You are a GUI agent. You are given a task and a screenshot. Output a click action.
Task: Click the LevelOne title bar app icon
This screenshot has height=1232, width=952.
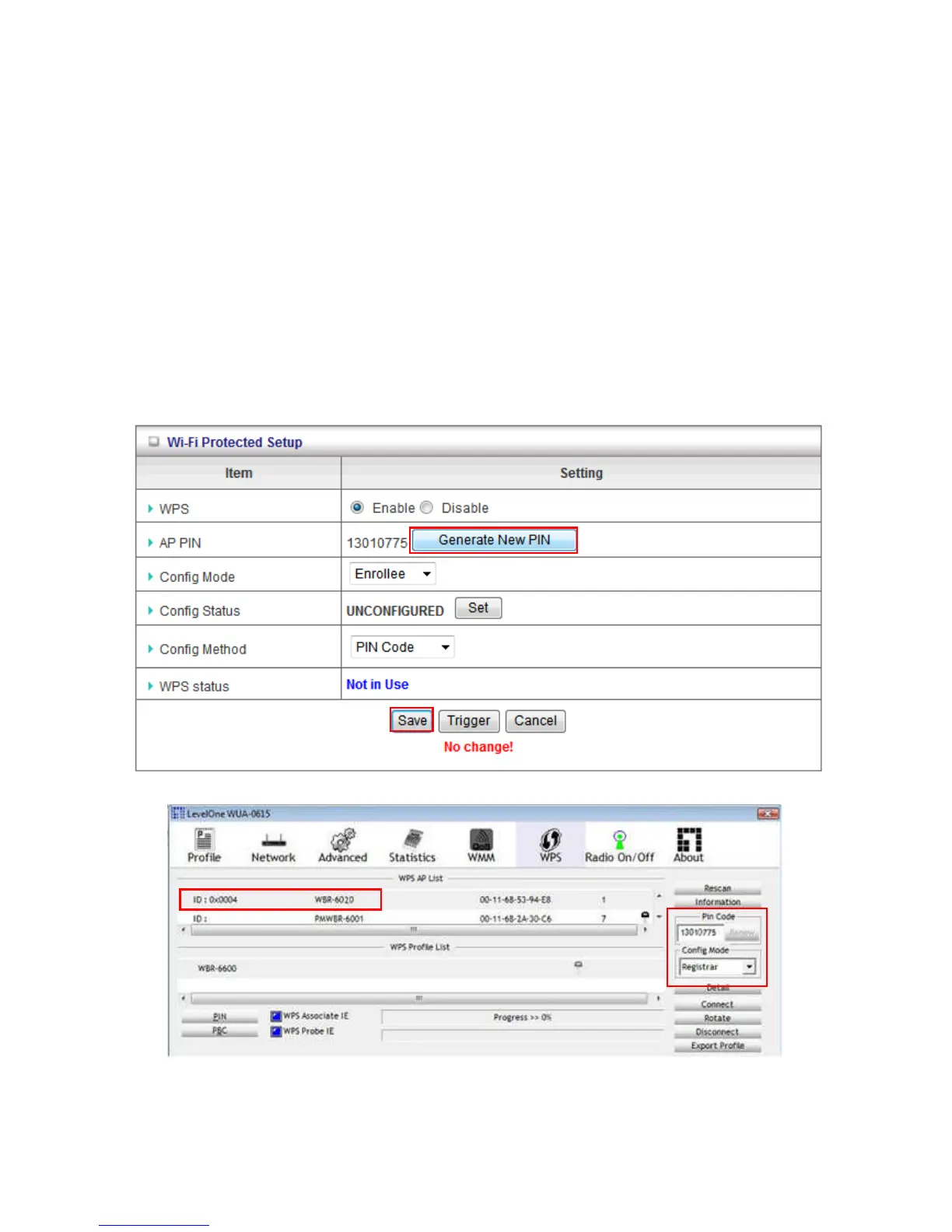pyautogui.click(x=177, y=814)
